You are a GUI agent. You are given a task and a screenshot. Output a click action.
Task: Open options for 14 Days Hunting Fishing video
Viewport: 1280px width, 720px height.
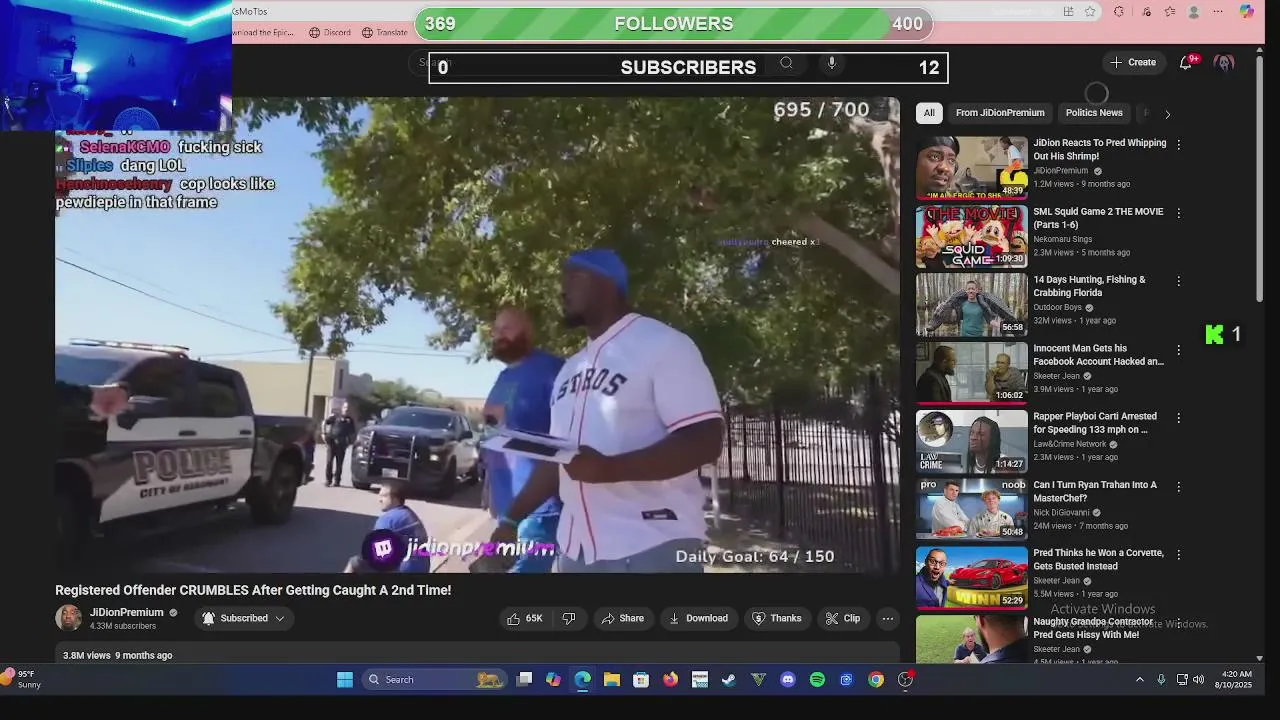pos(1179,281)
